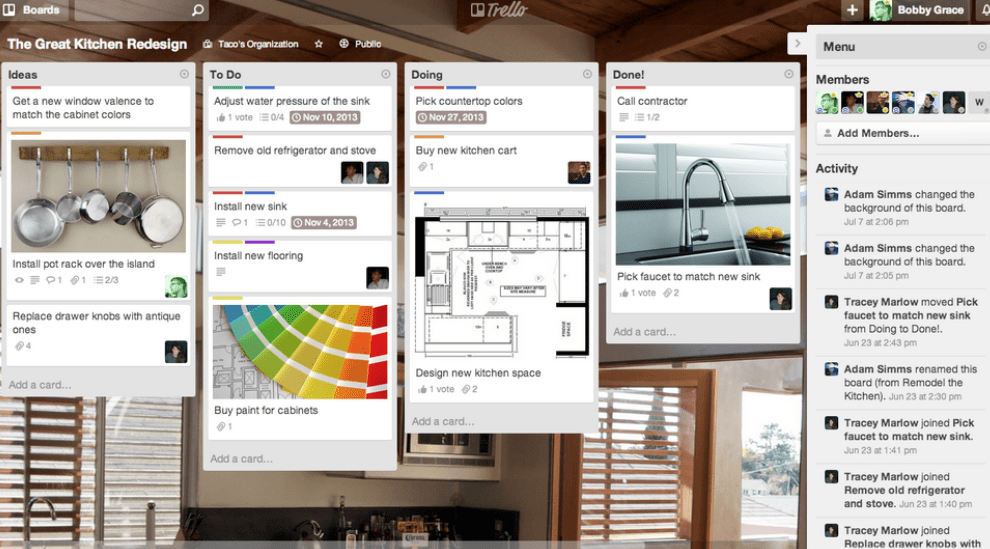Click Pick faucet link in Tracey's moved activity

(x=911, y=309)
